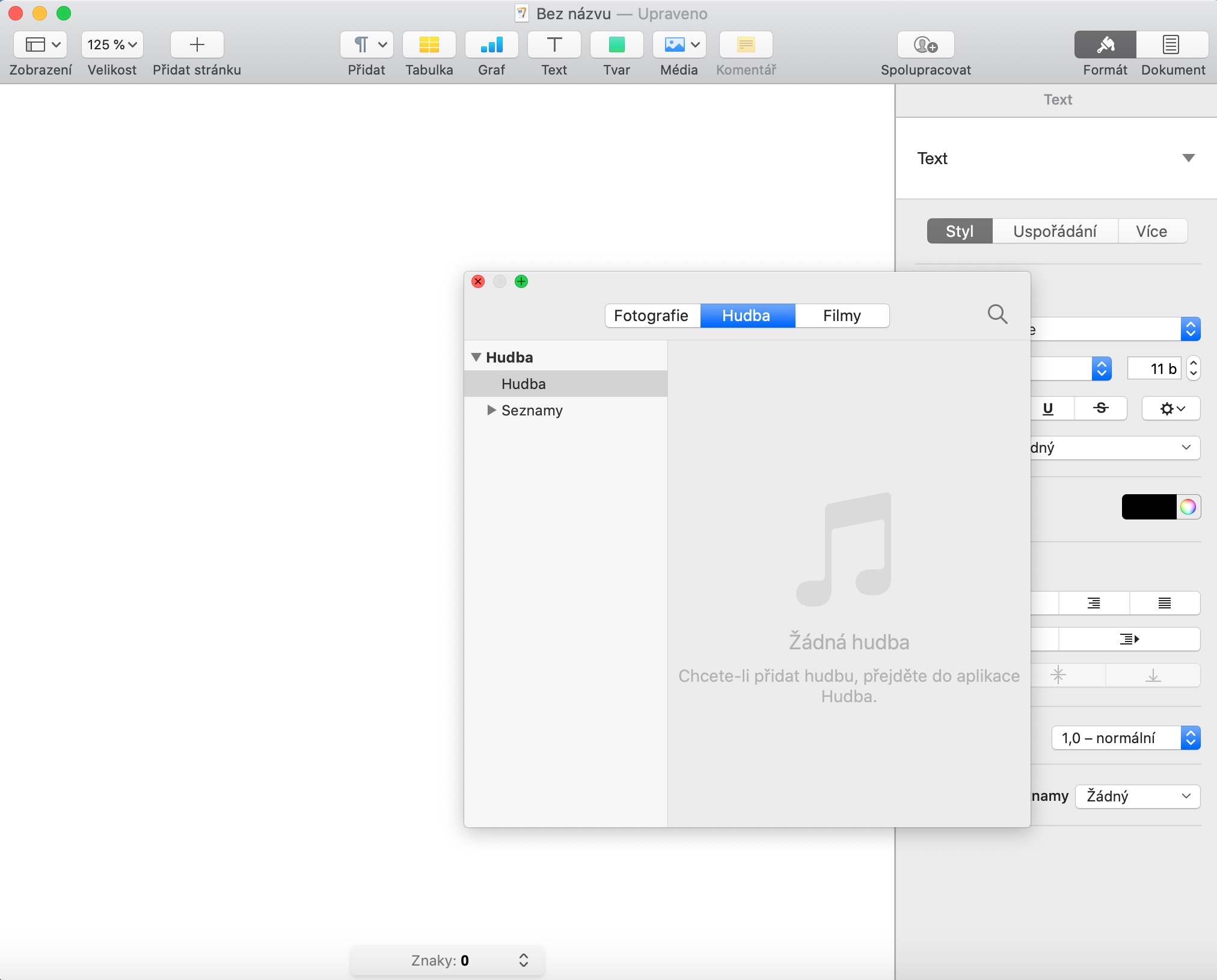Screen dimensions: 1217x980
Task: Switch to the Uspořádání tab
Action: click(x=1054, y=231)
